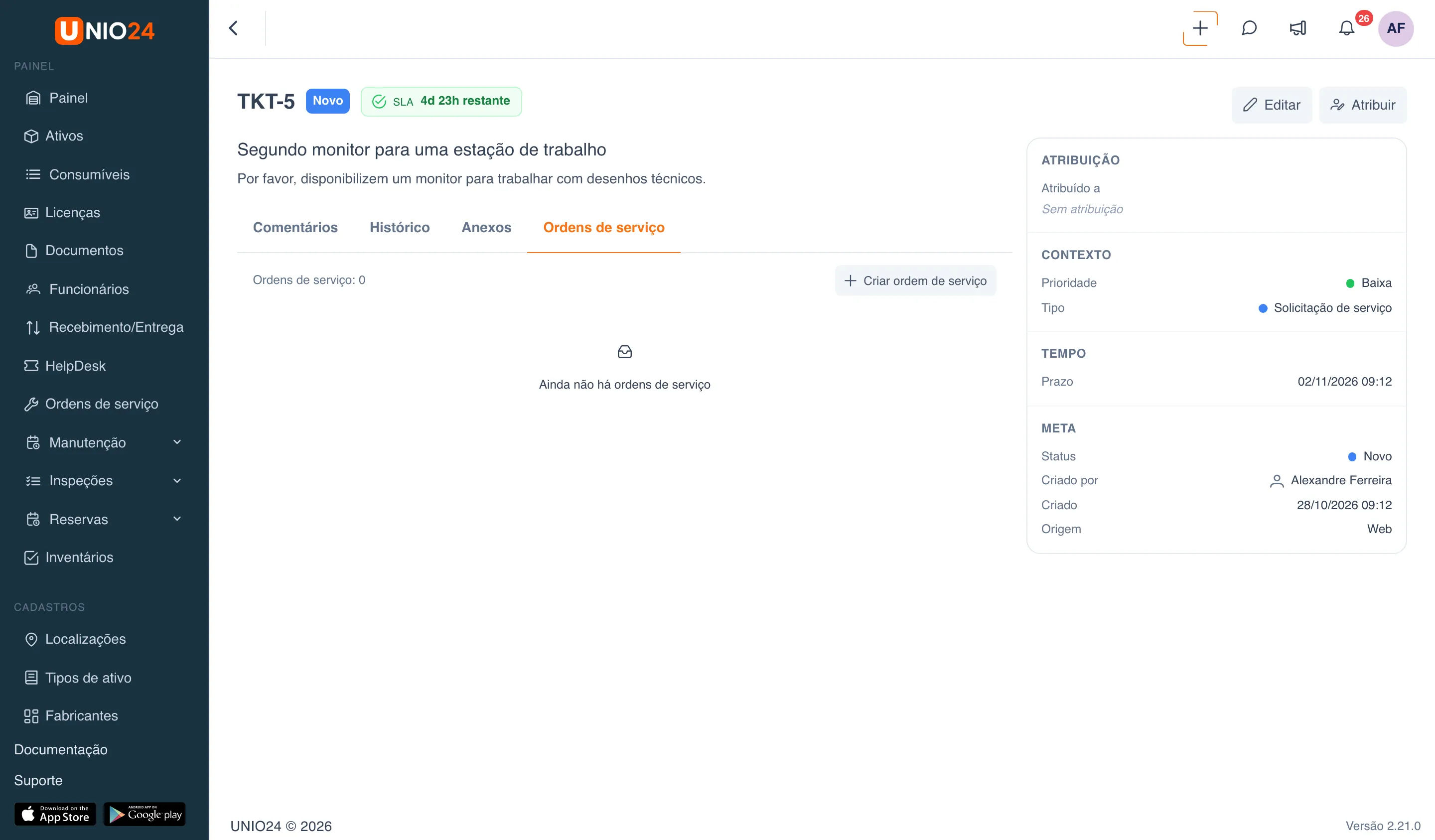The height and width of the screenshot is (840, 1435).
Task: Select the Ordens de serviço tab
Action: click(603, 227)
